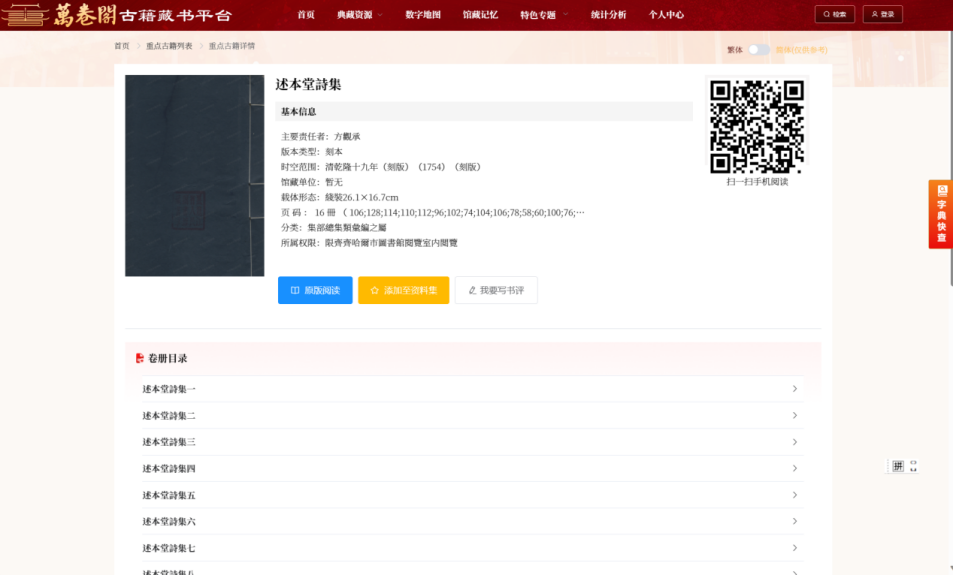This screenshot has height=575, width=953.
Task: Toggle the 繁体/简体 switch
Action: coord(759,50)
